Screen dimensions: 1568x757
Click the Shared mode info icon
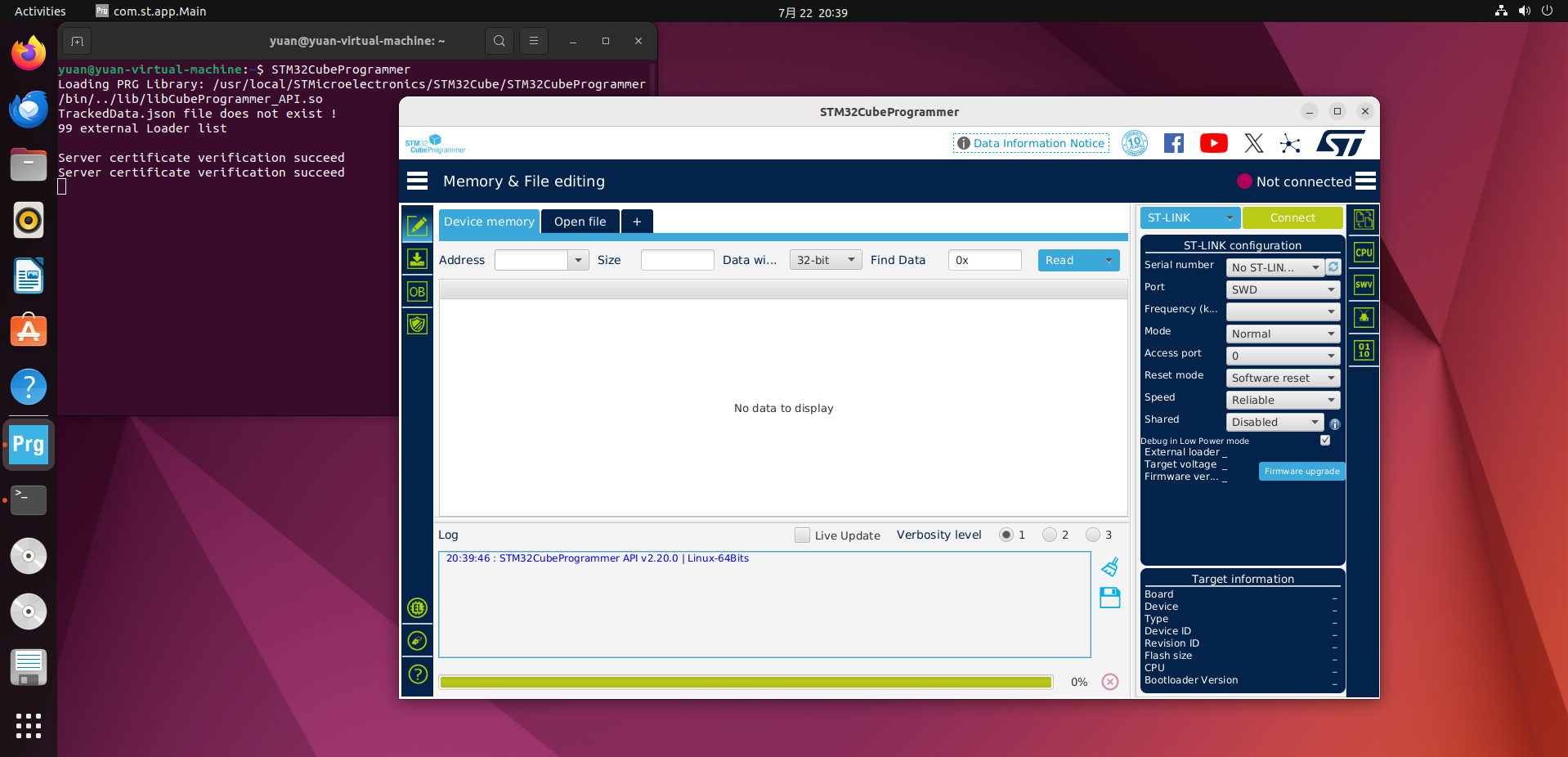1334,423
